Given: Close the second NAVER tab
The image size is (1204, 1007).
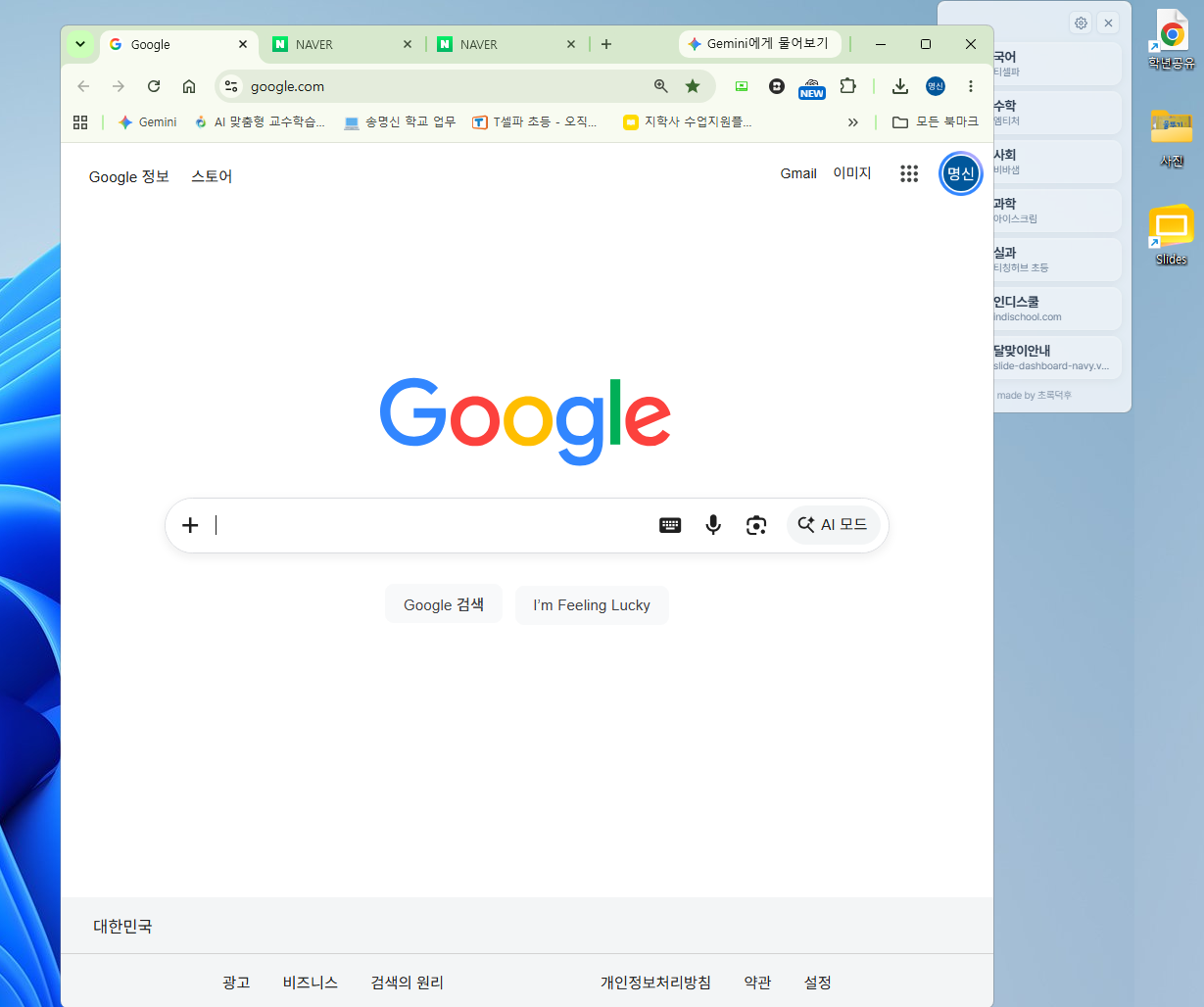Looking at the screenshot, I should (x=572, y=44).
